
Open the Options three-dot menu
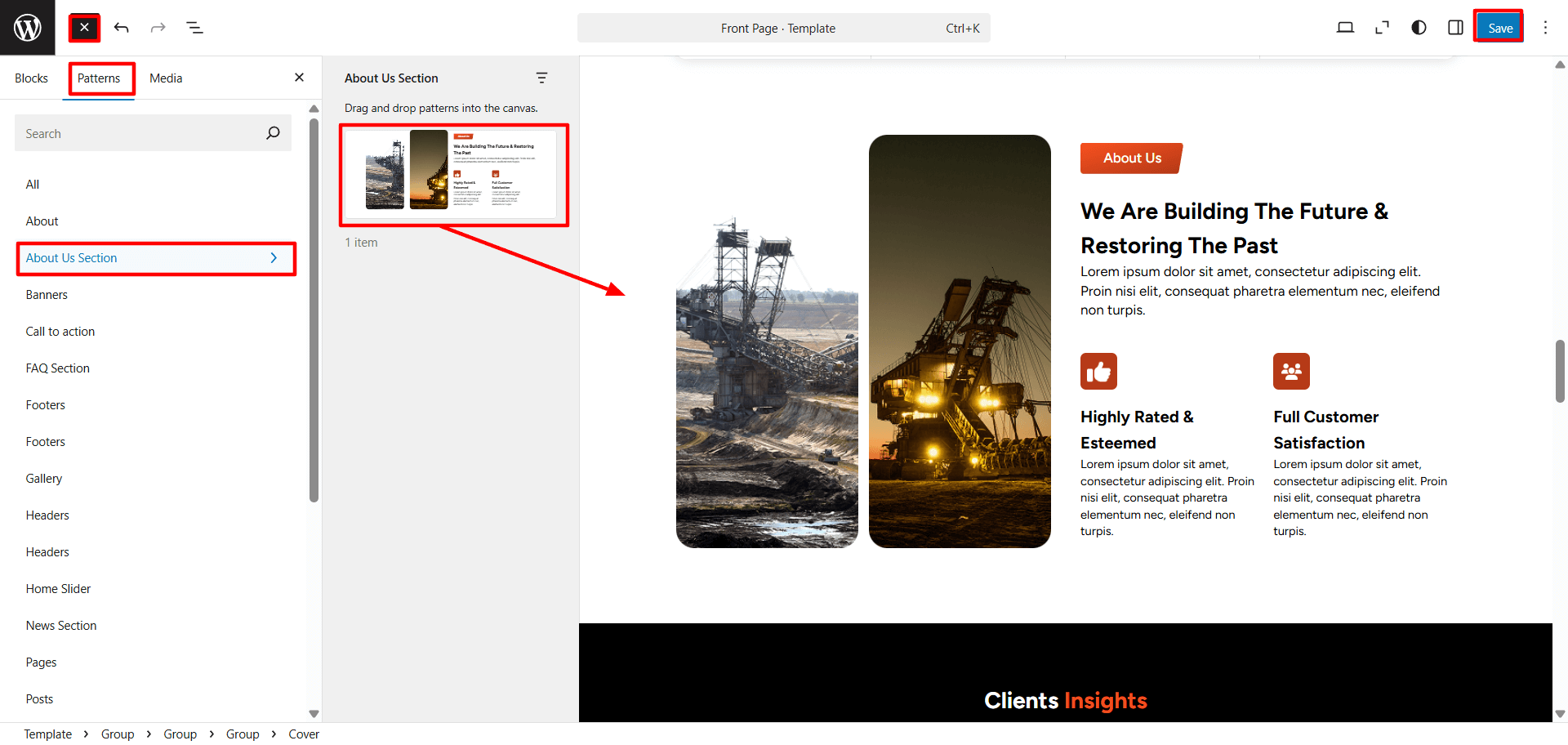pos(1545,28)
